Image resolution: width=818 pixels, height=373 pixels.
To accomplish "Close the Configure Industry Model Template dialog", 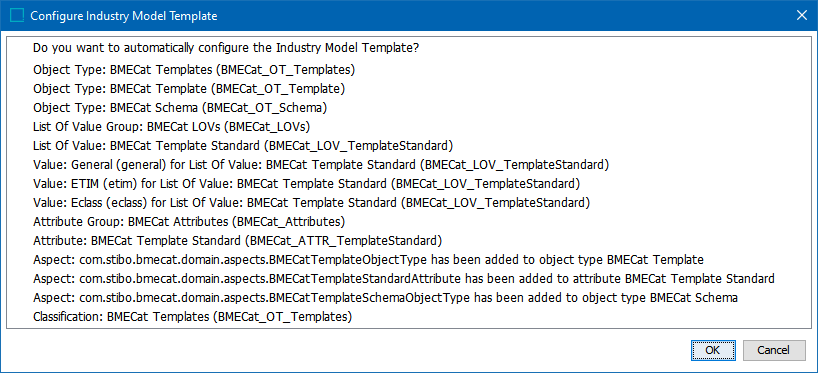I will [x=801, y=16].
